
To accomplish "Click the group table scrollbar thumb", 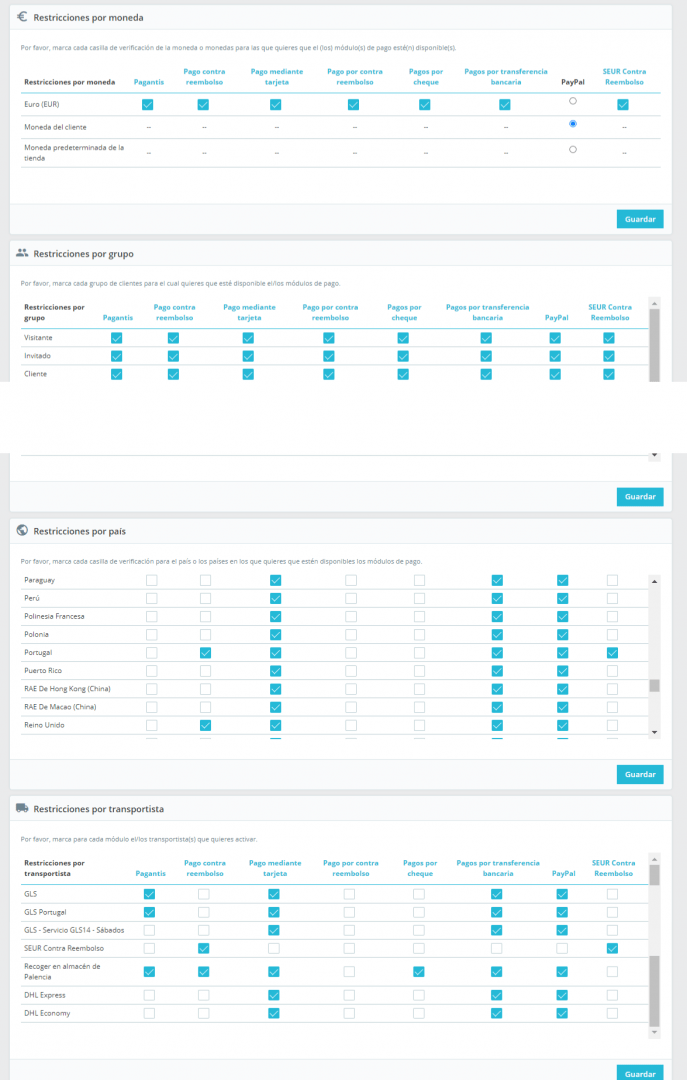I will pyautogui.click(x=655, y=344).
